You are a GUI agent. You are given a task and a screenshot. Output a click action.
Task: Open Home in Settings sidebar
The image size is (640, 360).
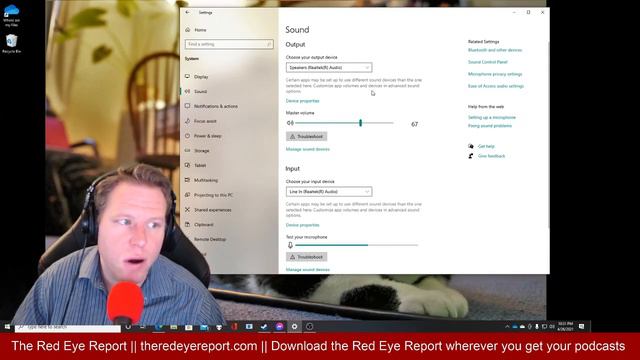200,30
